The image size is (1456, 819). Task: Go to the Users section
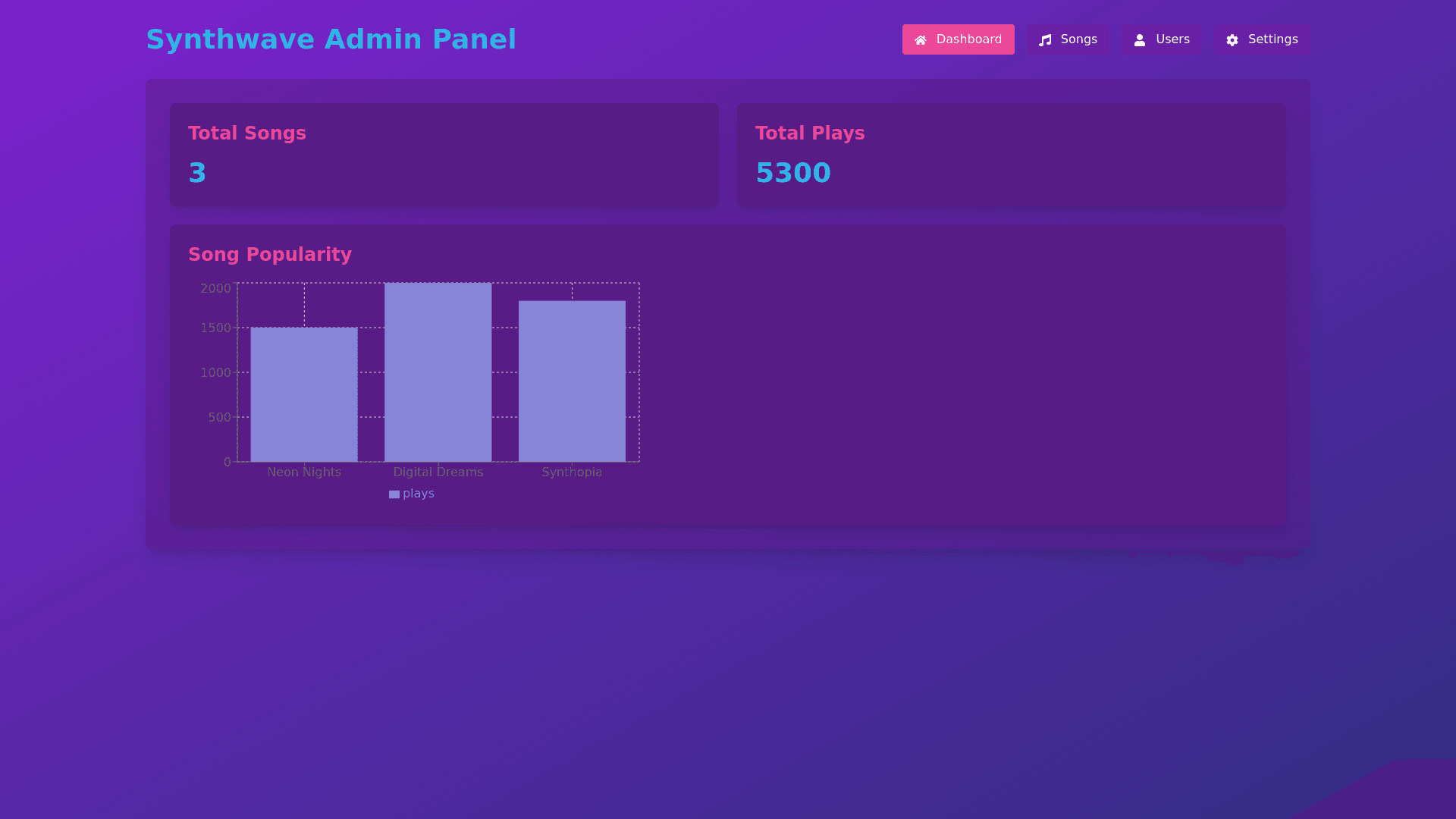1161,39
